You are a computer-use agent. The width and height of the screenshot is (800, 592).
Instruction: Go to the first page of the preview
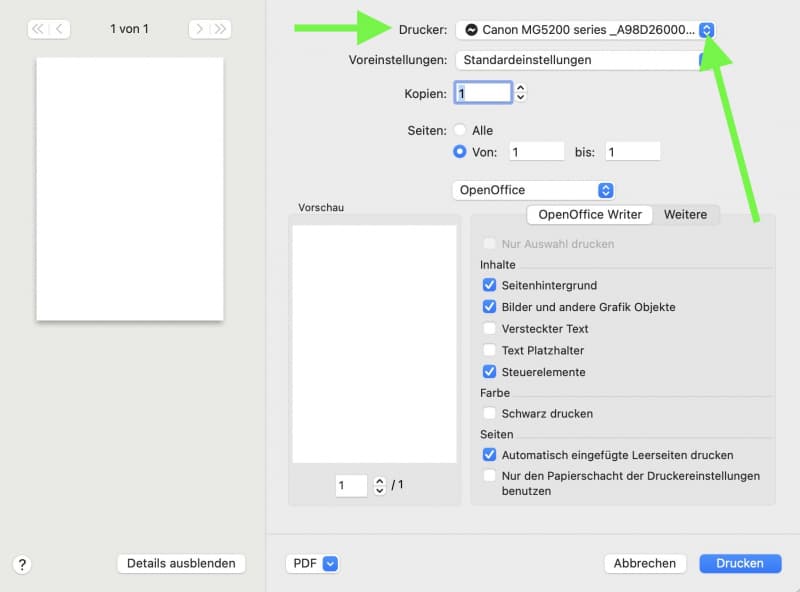pos(38,29)
